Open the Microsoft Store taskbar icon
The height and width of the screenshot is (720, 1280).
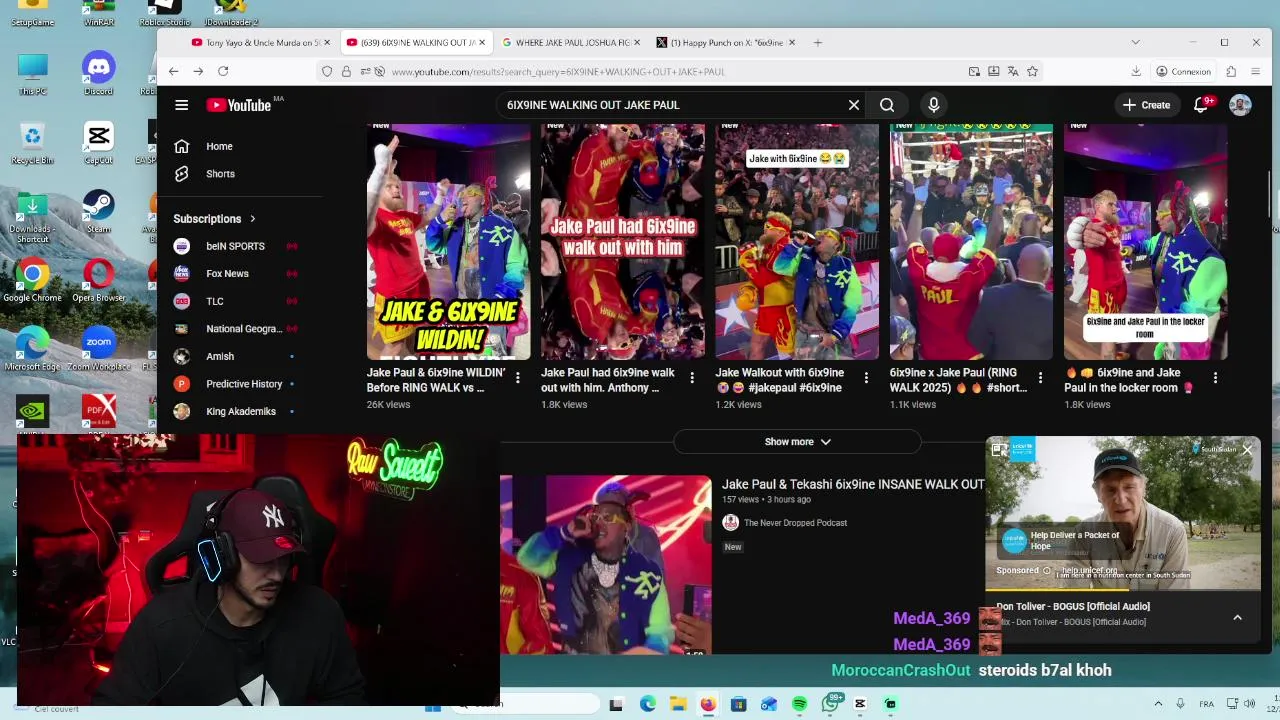[x=738, y=704]
